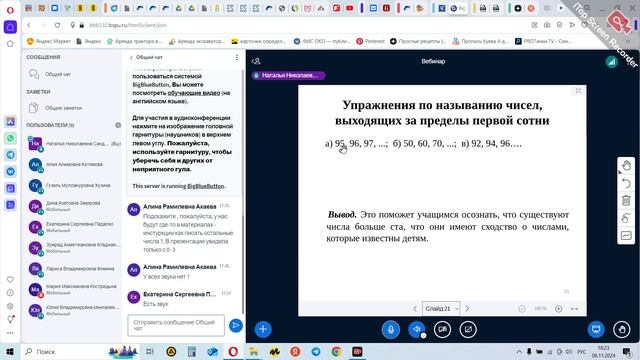640x360 pixels.
Task: Open the Windows Start menu
Action: click(x=10, y=351)
